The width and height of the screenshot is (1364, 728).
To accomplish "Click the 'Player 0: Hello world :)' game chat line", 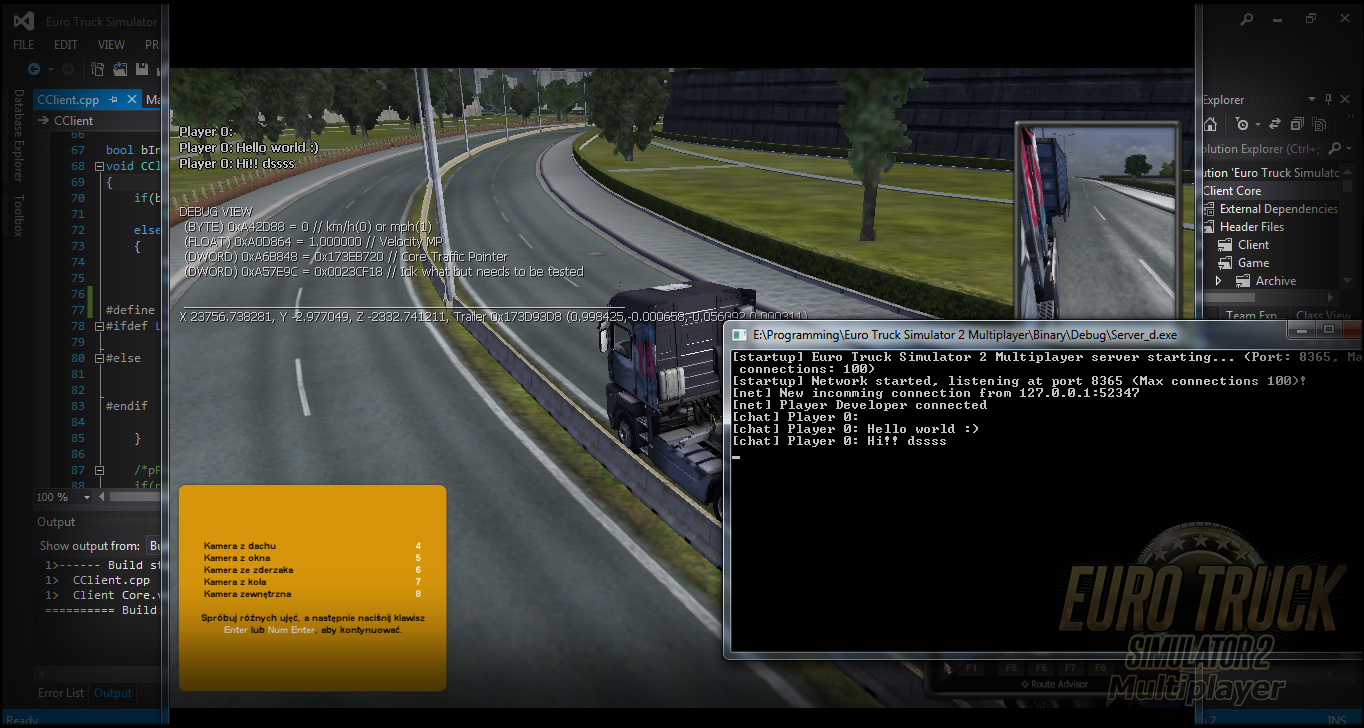I will pyautogui.click(x=249, y=147).
